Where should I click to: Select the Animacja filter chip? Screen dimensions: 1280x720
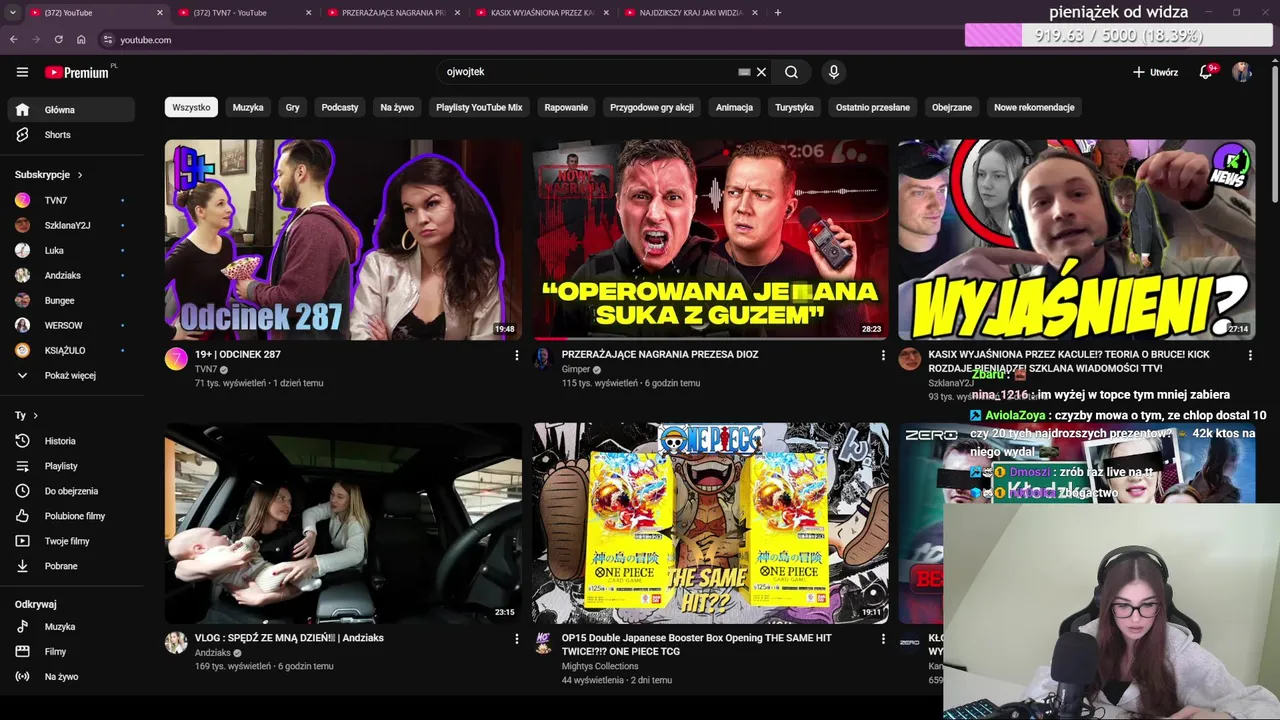pyautogui.click(x=734, y=107)
